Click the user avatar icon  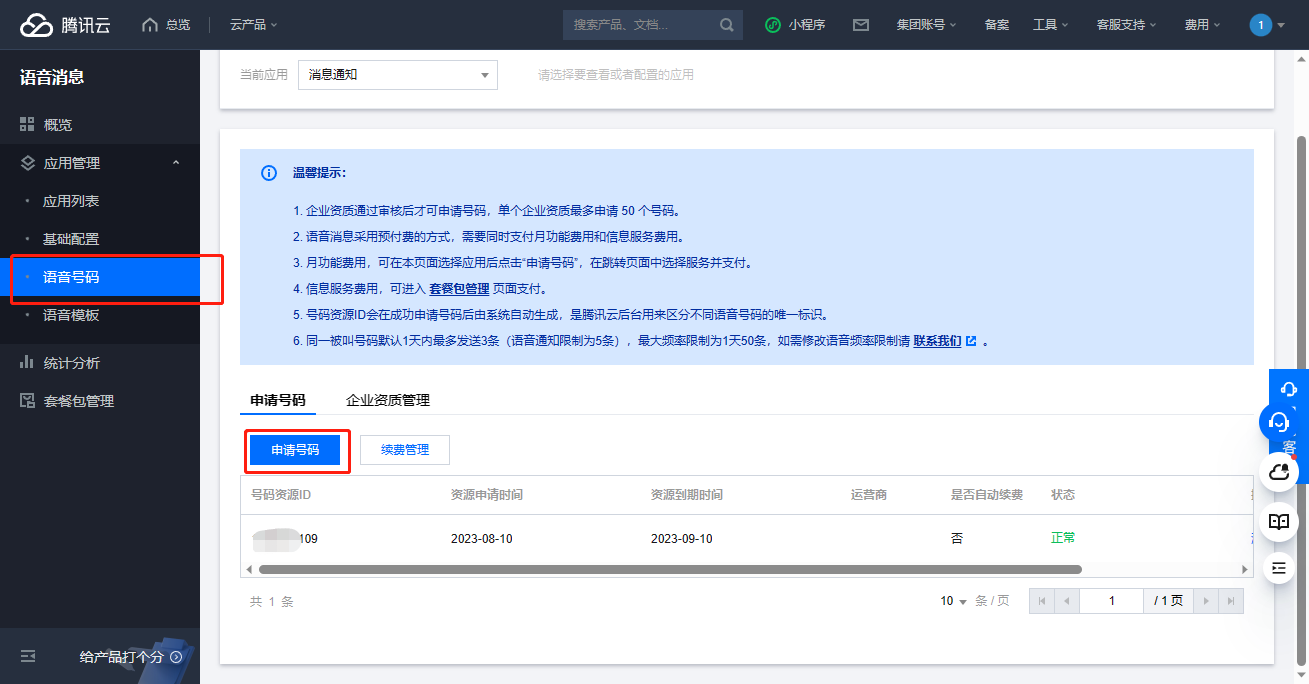tap(1261, 25)
